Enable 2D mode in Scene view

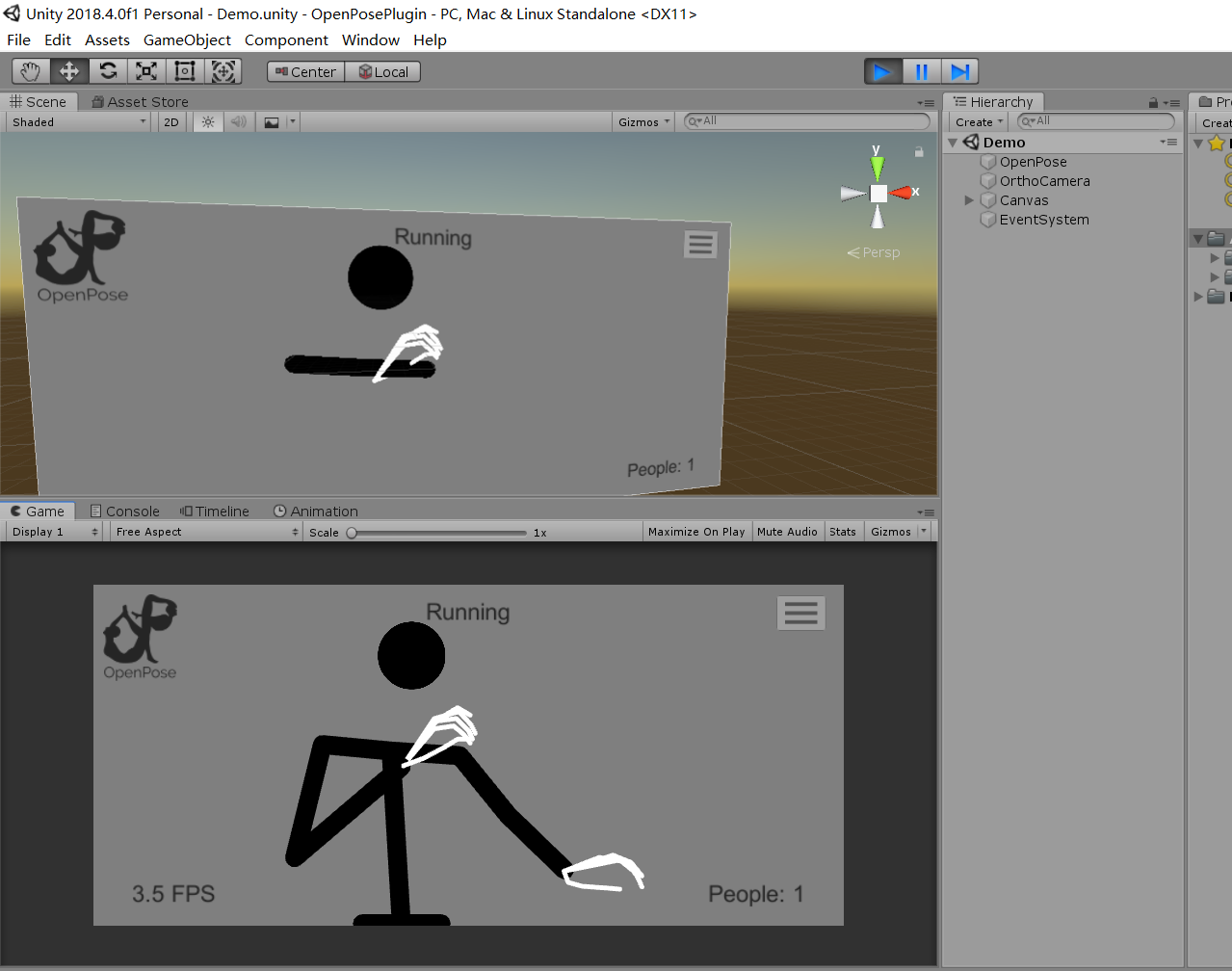coord(170,121)
